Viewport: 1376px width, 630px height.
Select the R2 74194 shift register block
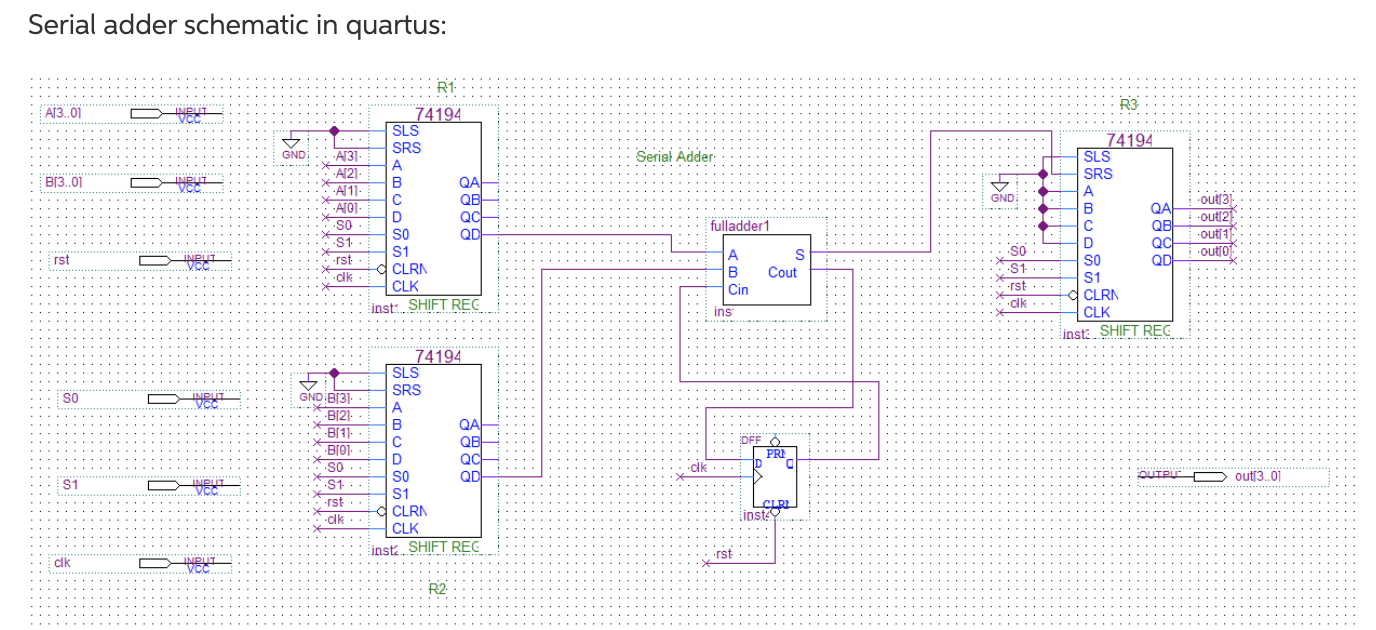coord(433,450)
